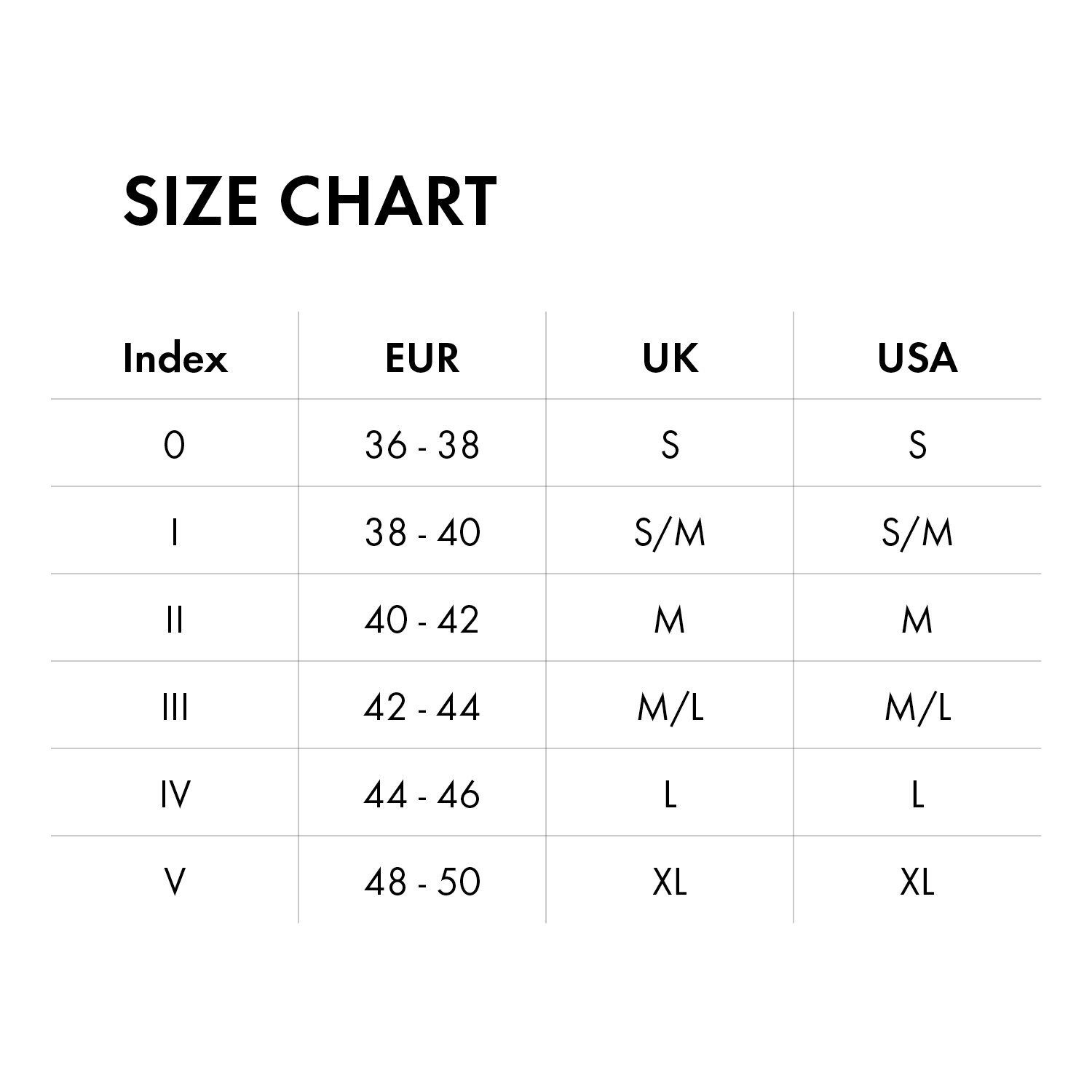
Task: Select the Index column header
Action: (x=175, y=357)
